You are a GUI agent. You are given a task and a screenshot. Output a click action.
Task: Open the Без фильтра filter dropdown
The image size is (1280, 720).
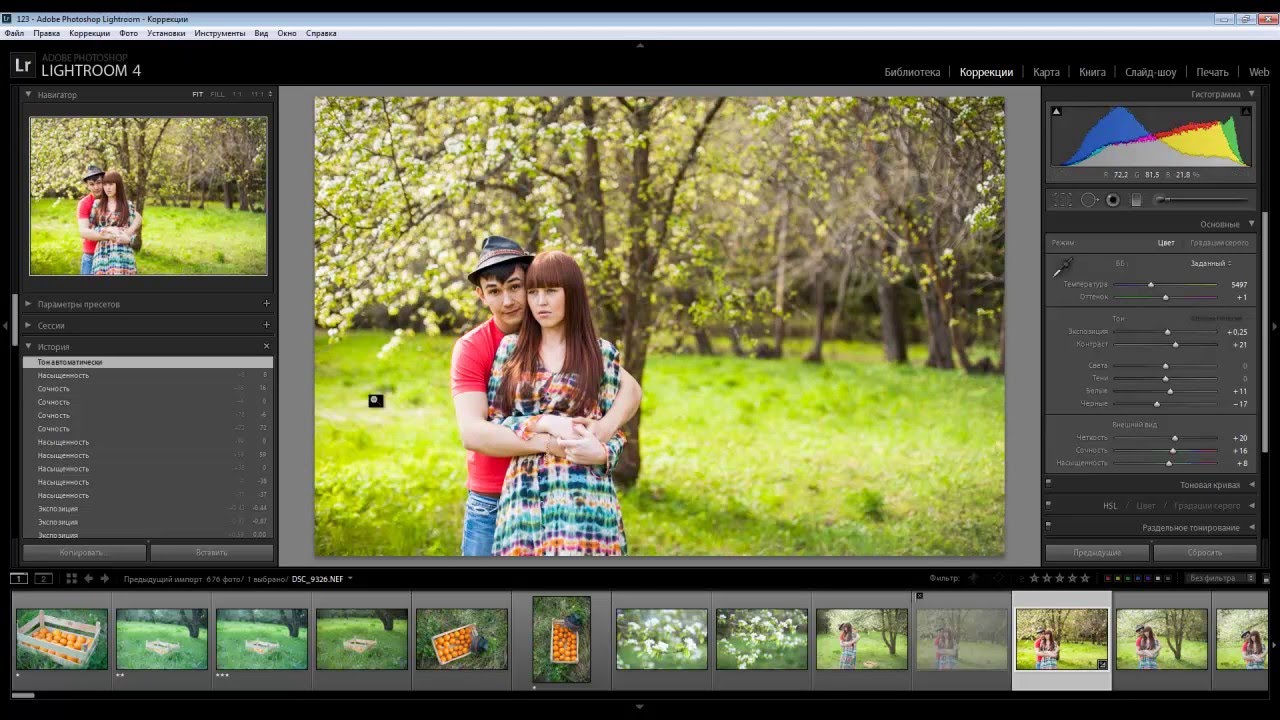tap(1220, 578)
